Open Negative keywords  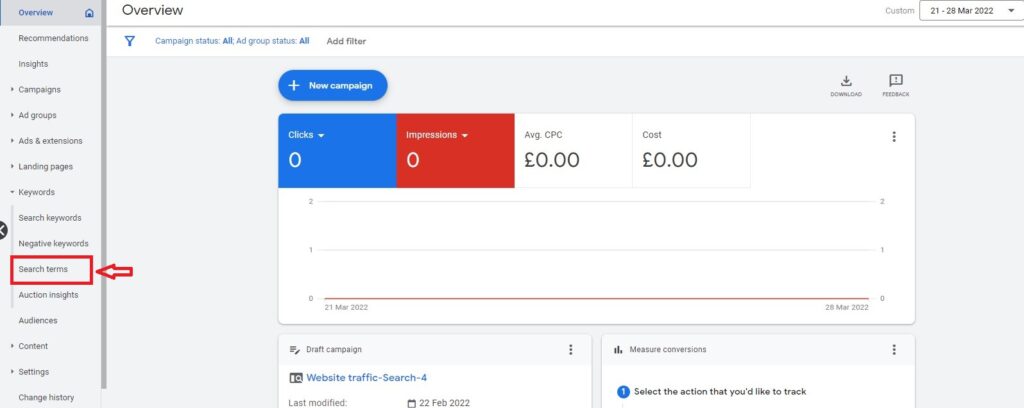click(54, 243)
